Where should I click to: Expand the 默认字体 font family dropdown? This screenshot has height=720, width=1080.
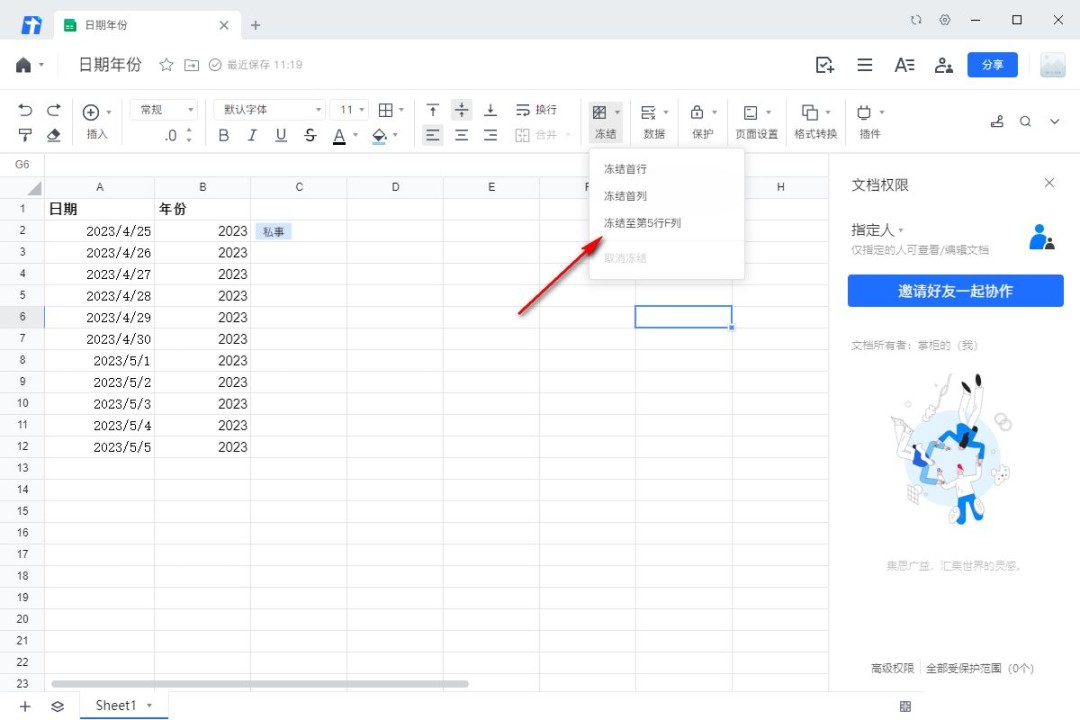[x=270, y=110]
